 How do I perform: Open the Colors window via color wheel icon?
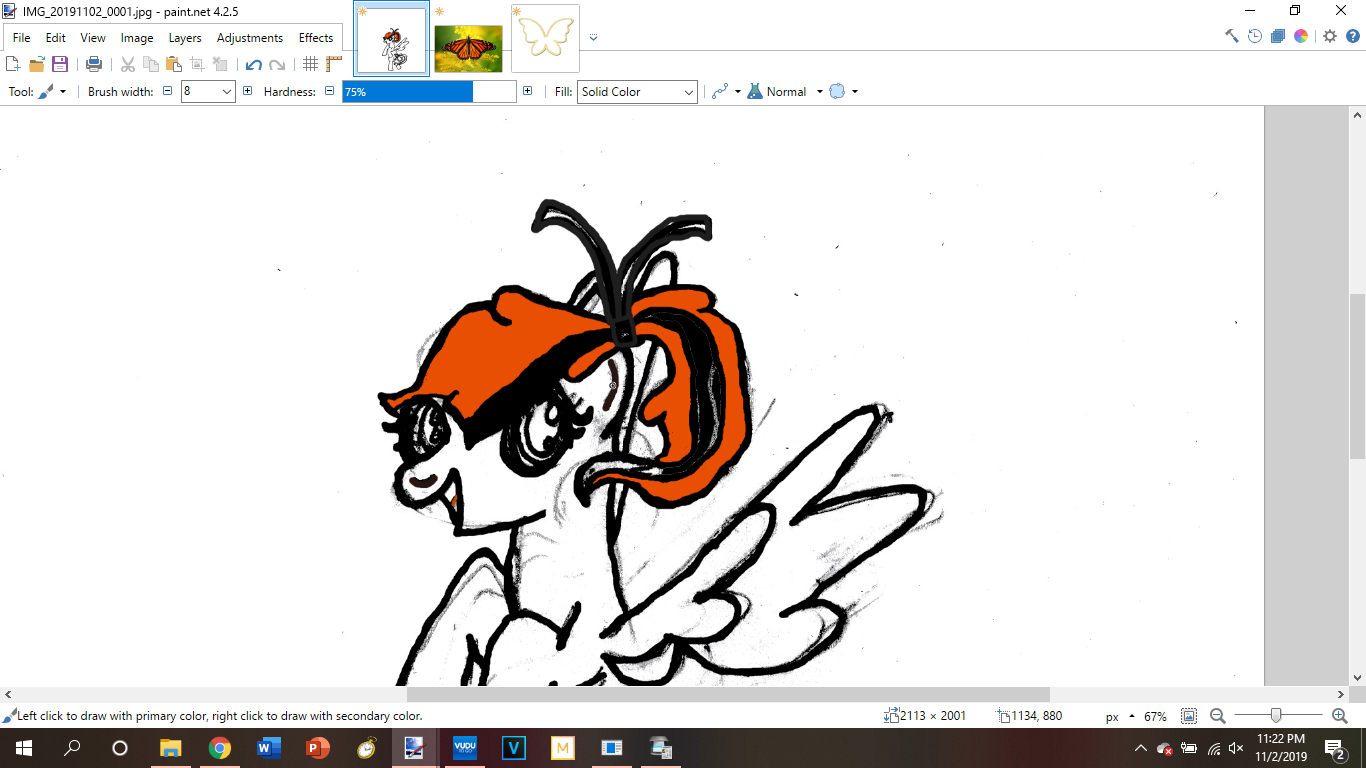(x=1301, y=36)
